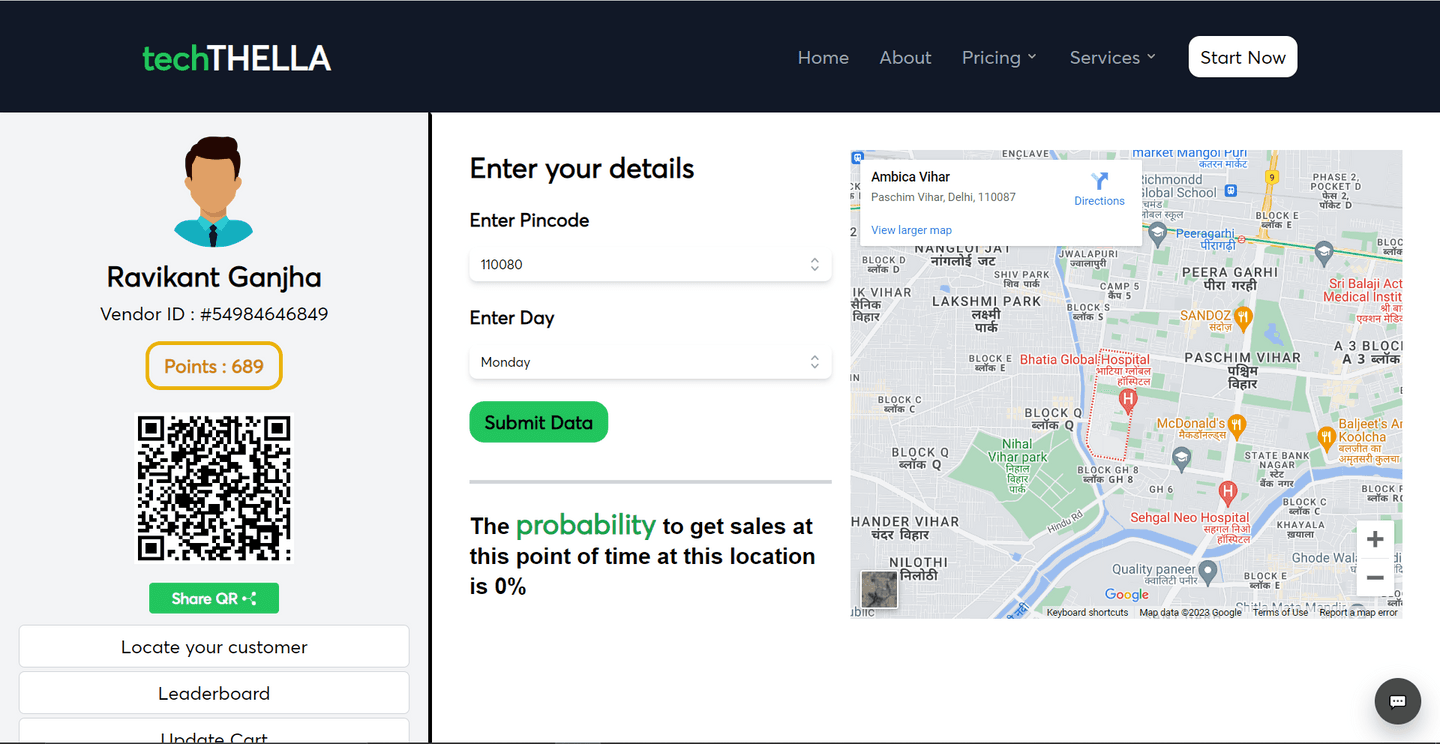Screen dimensions: 1440x744
Task: Open the Leaderboard option
Action: click(214, 693)
